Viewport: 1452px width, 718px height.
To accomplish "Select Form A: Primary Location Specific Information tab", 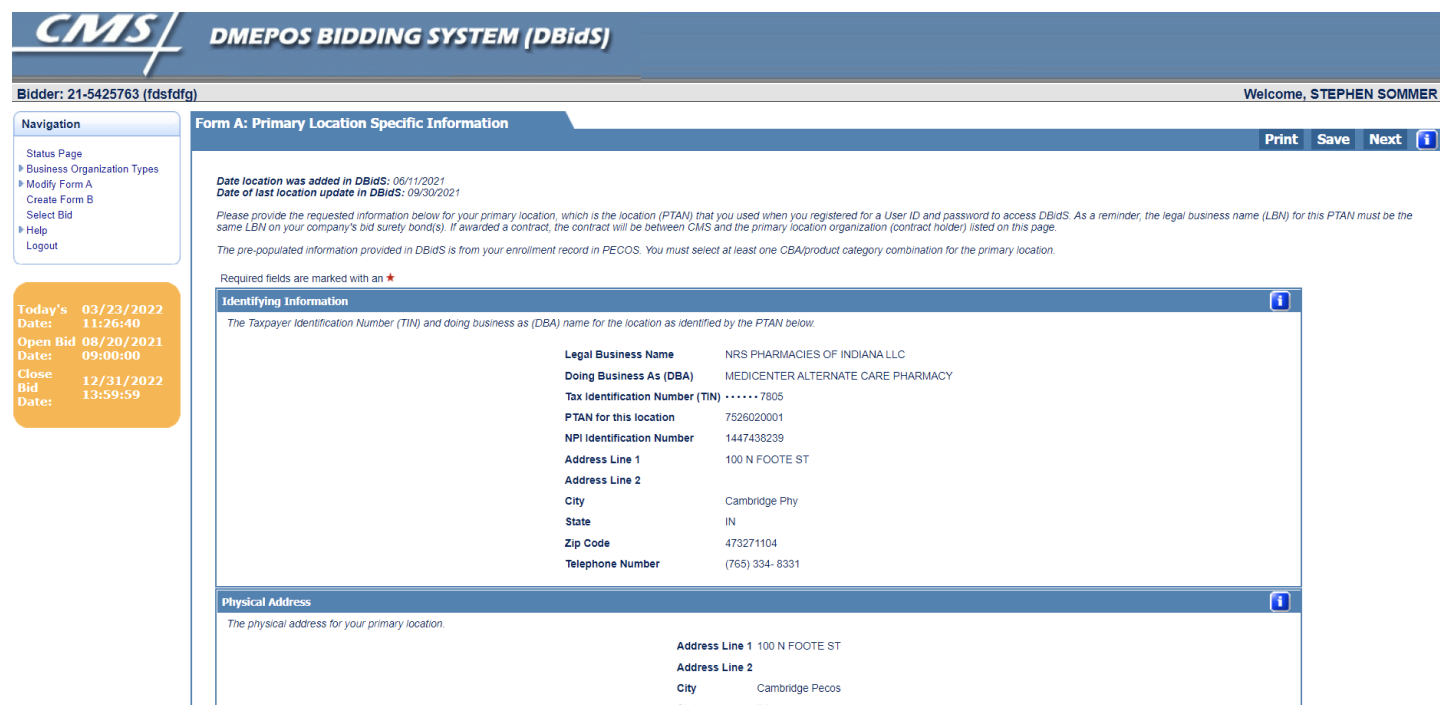I will [352, 123].
